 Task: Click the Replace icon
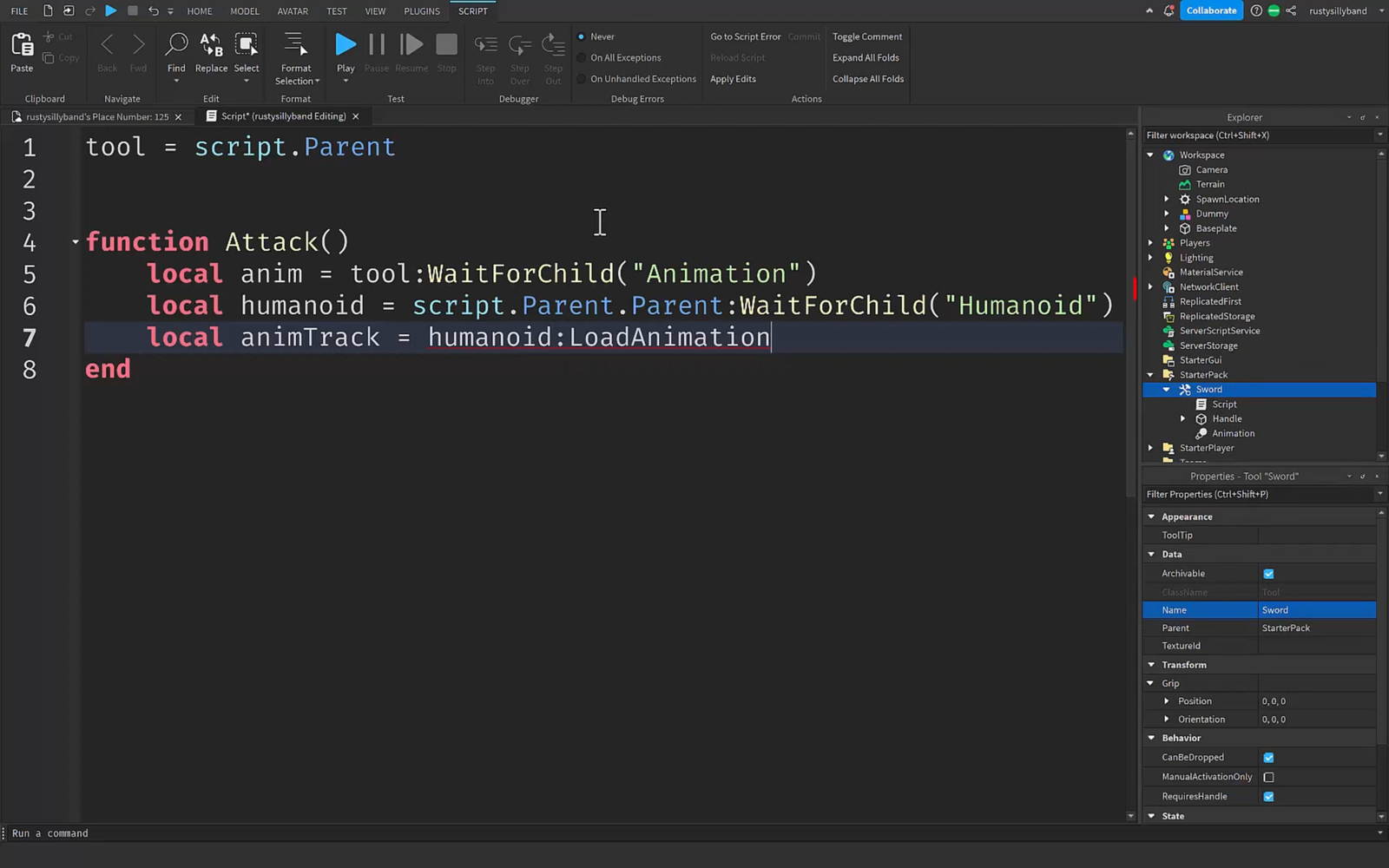coord(211,45)
